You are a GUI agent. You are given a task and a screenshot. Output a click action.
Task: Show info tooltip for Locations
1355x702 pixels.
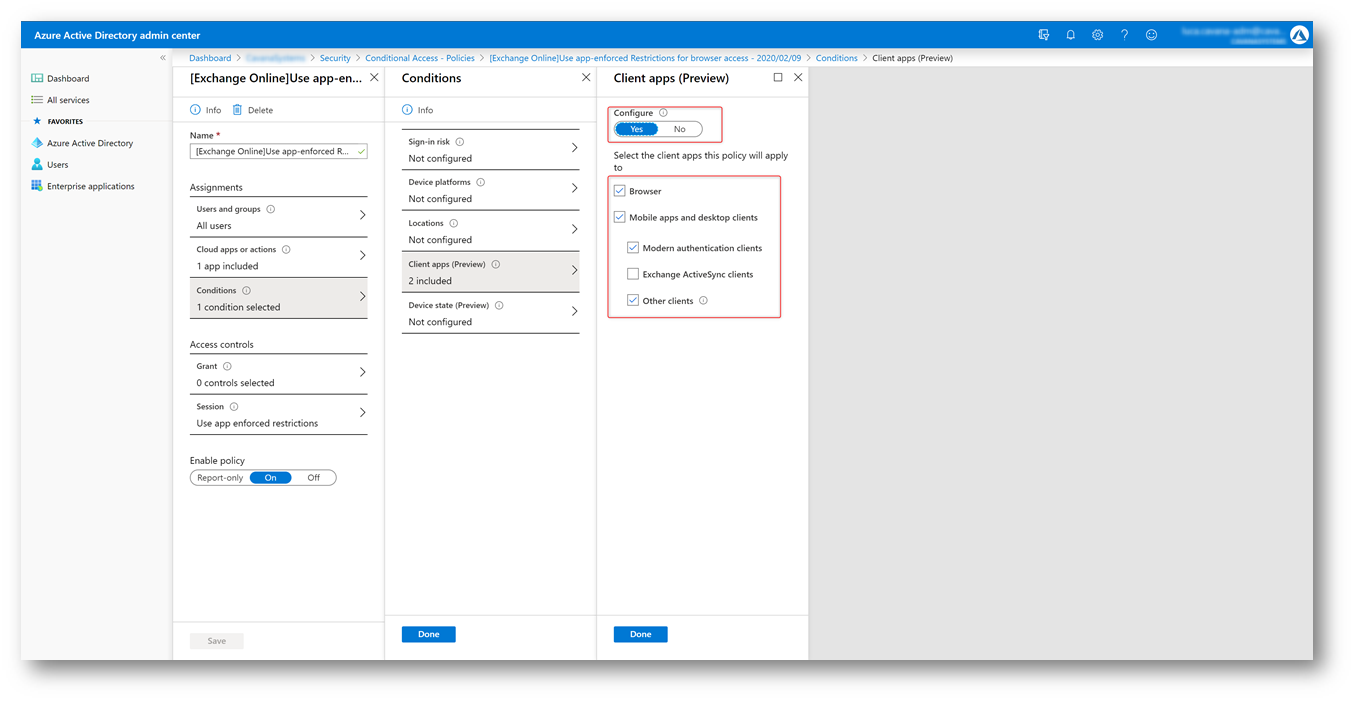click(454, 224)
